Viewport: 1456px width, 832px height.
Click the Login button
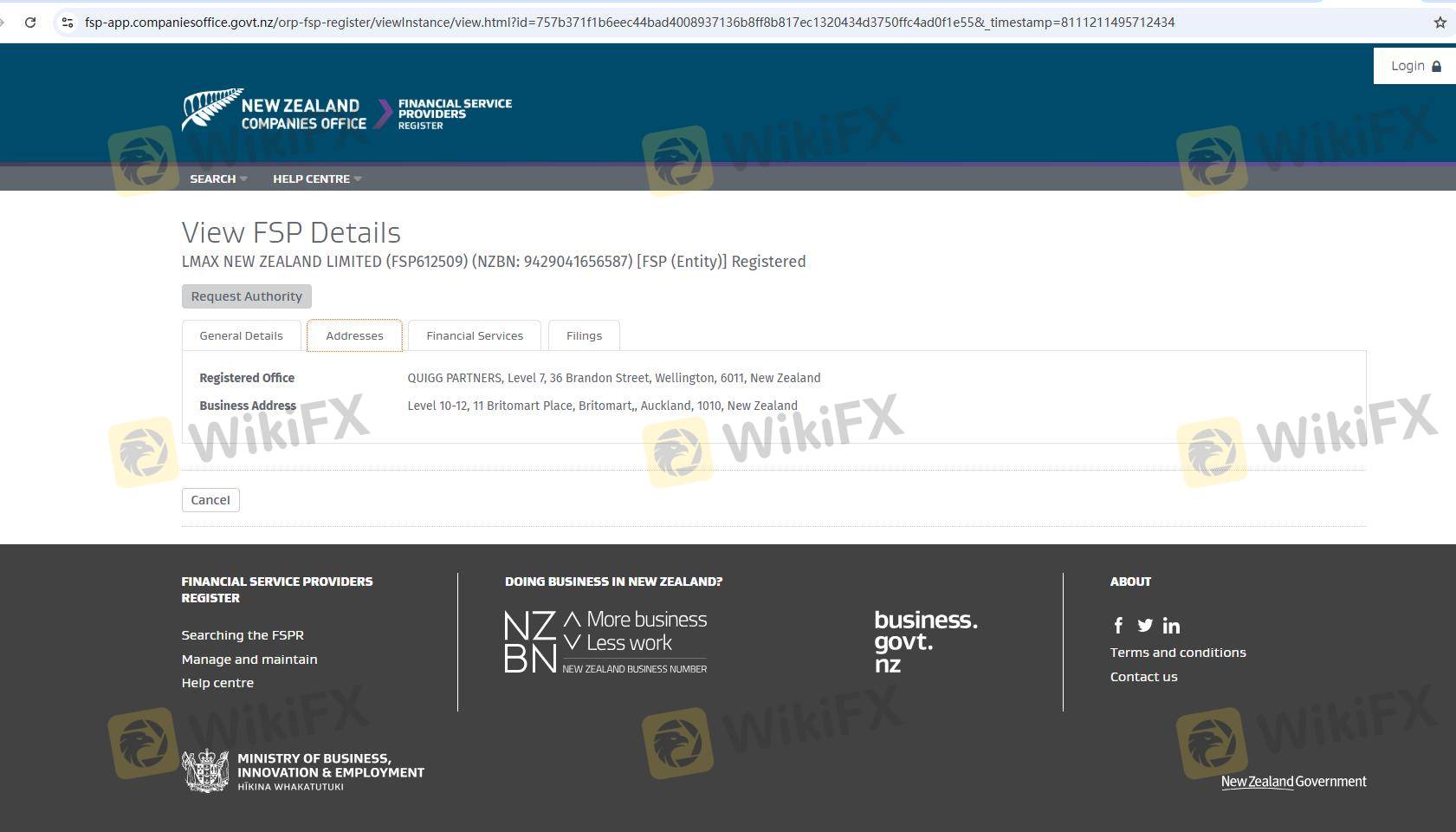[x=1414, y=66]
